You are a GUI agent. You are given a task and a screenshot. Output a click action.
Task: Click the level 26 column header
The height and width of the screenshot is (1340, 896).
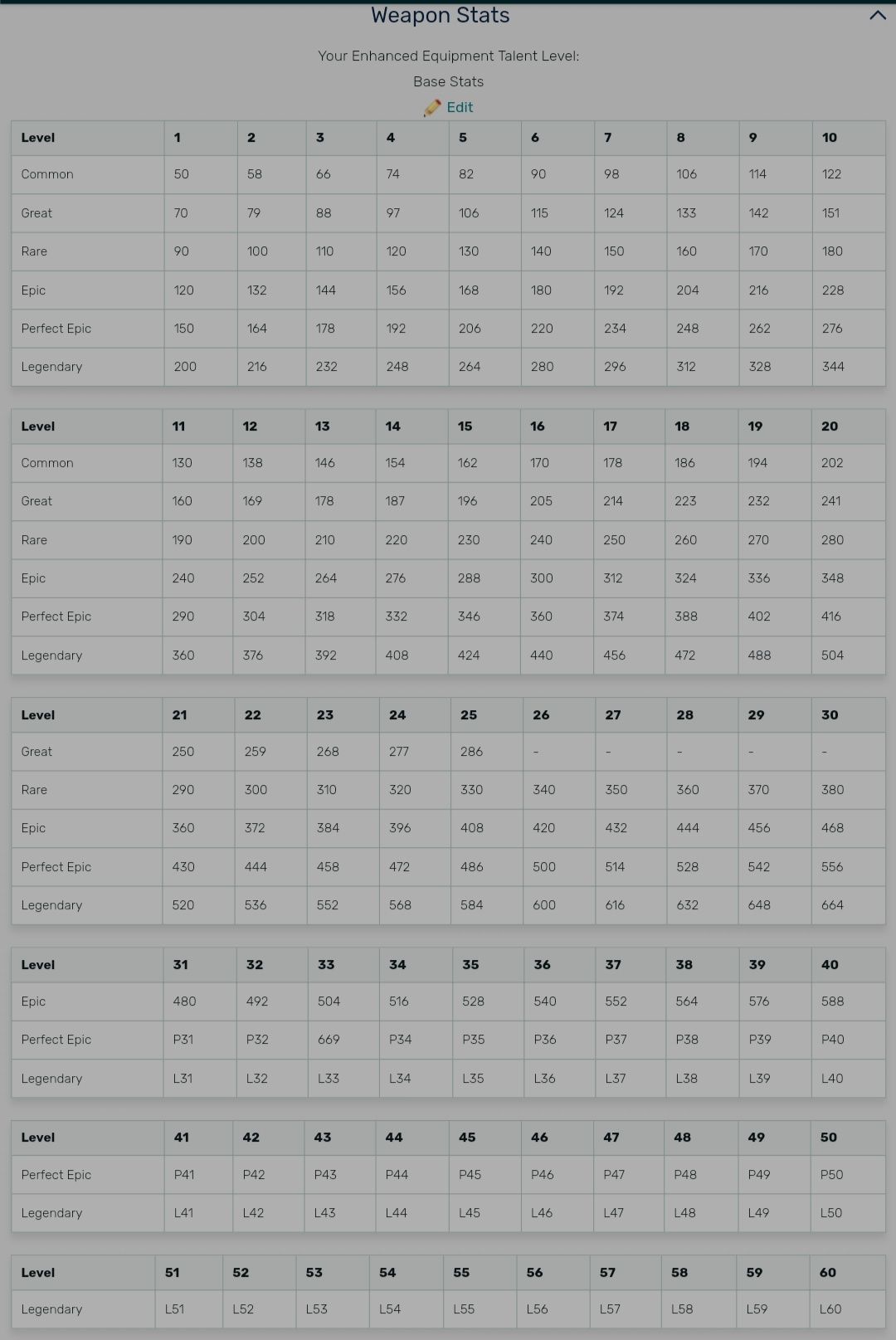click(541, 715)
